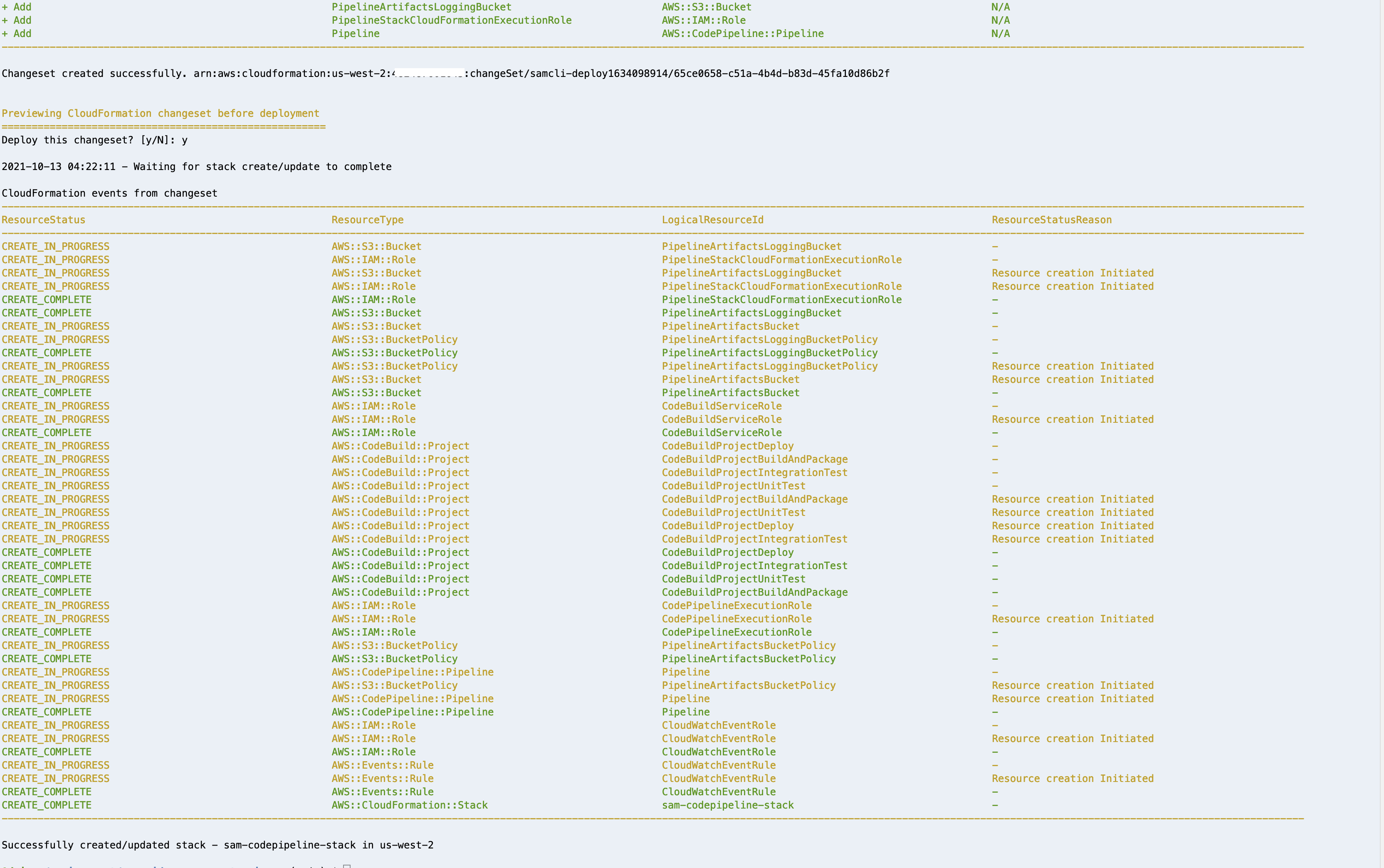Image resolution: width=1384 pixels, height=868 pixels.
Task: Click the ResourceStatus column header
Action: pyautogui.click(x=44, y=220)
